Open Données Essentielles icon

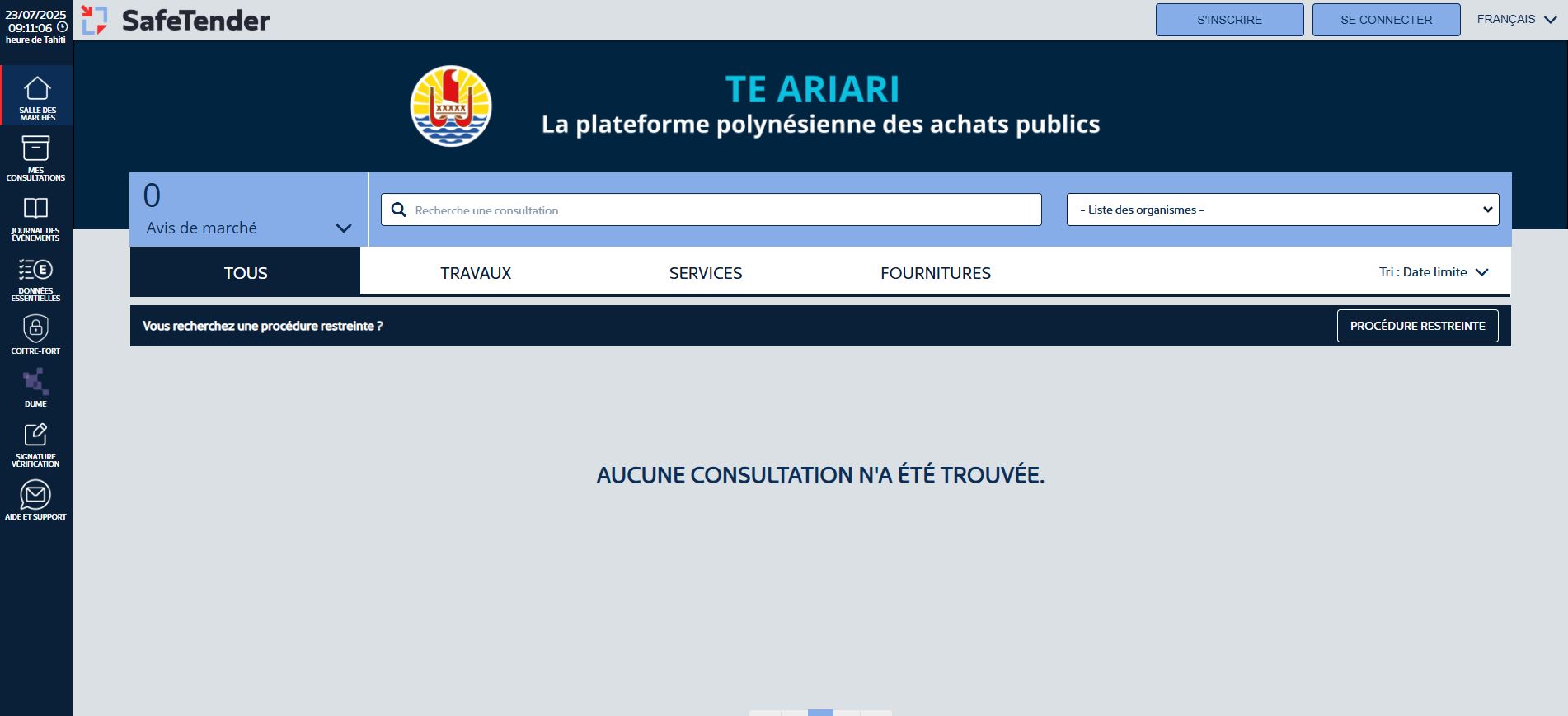click(x=35, y=269)
